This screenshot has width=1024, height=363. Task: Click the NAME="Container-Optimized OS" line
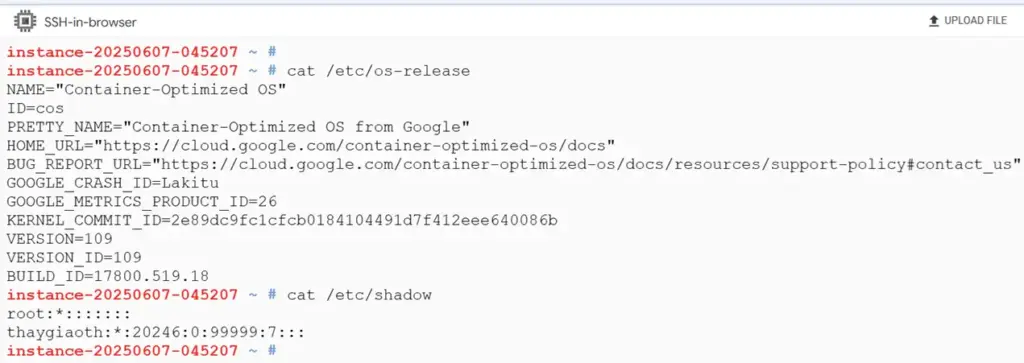pos(147,89)
